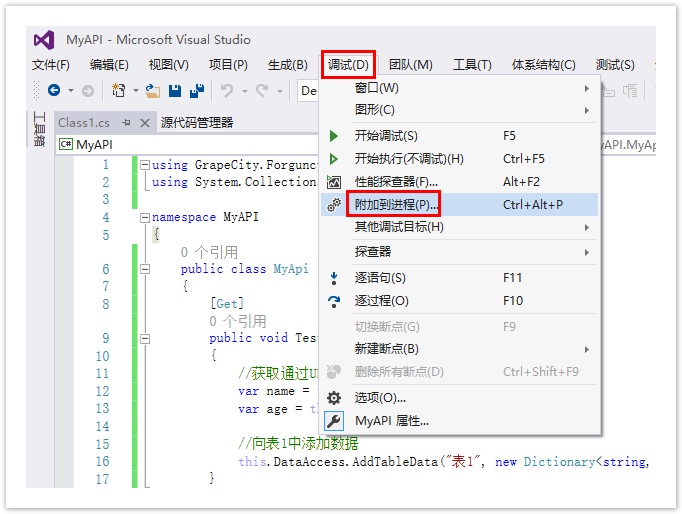
Task: Click the [Get] attribute text
Action: (227, 304)
